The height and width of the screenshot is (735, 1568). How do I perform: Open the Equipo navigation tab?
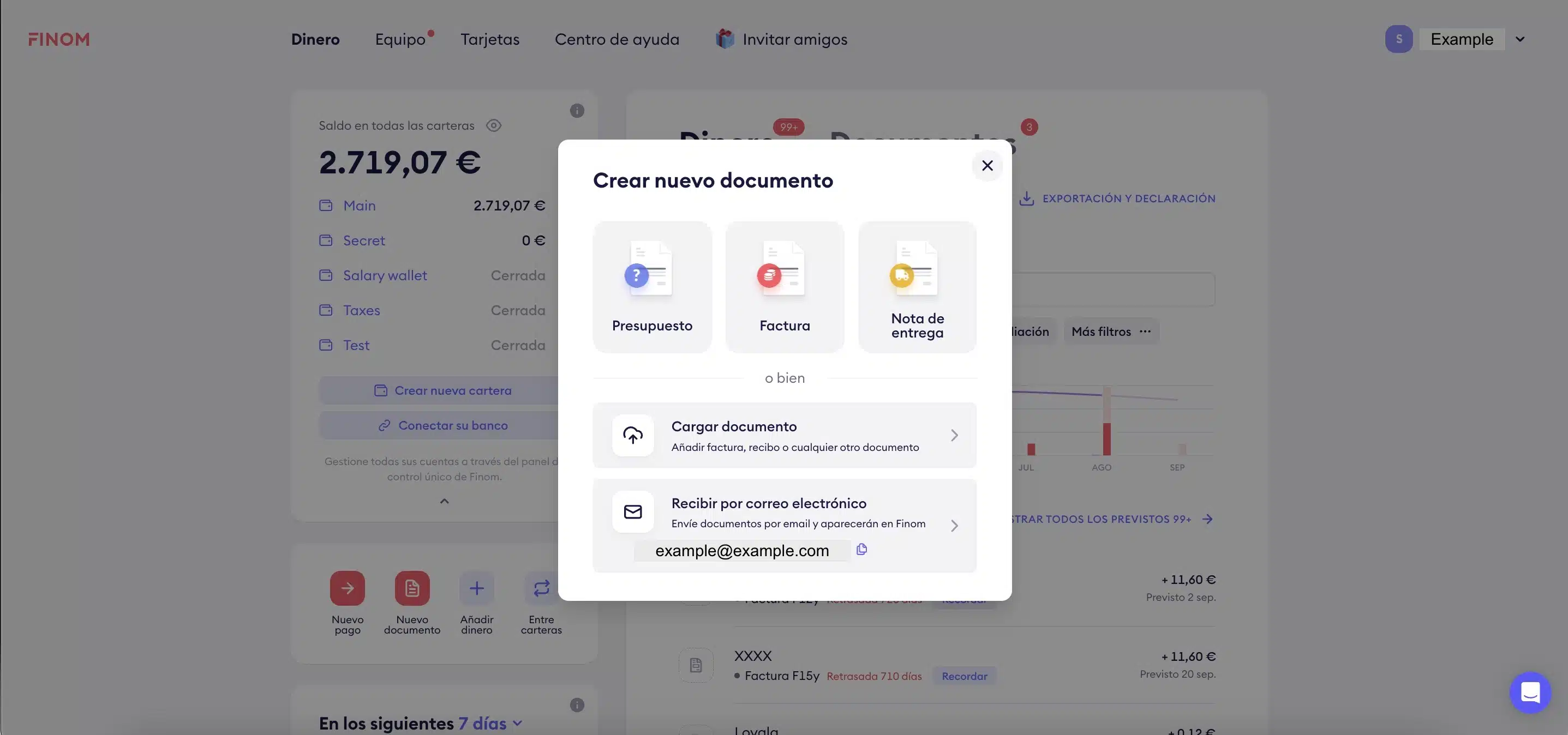click(x=400, y=39)
